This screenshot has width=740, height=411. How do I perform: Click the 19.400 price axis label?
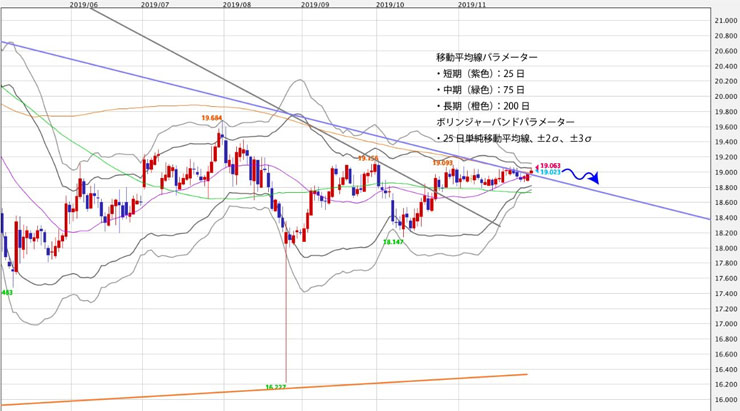(x=726, y=142)
